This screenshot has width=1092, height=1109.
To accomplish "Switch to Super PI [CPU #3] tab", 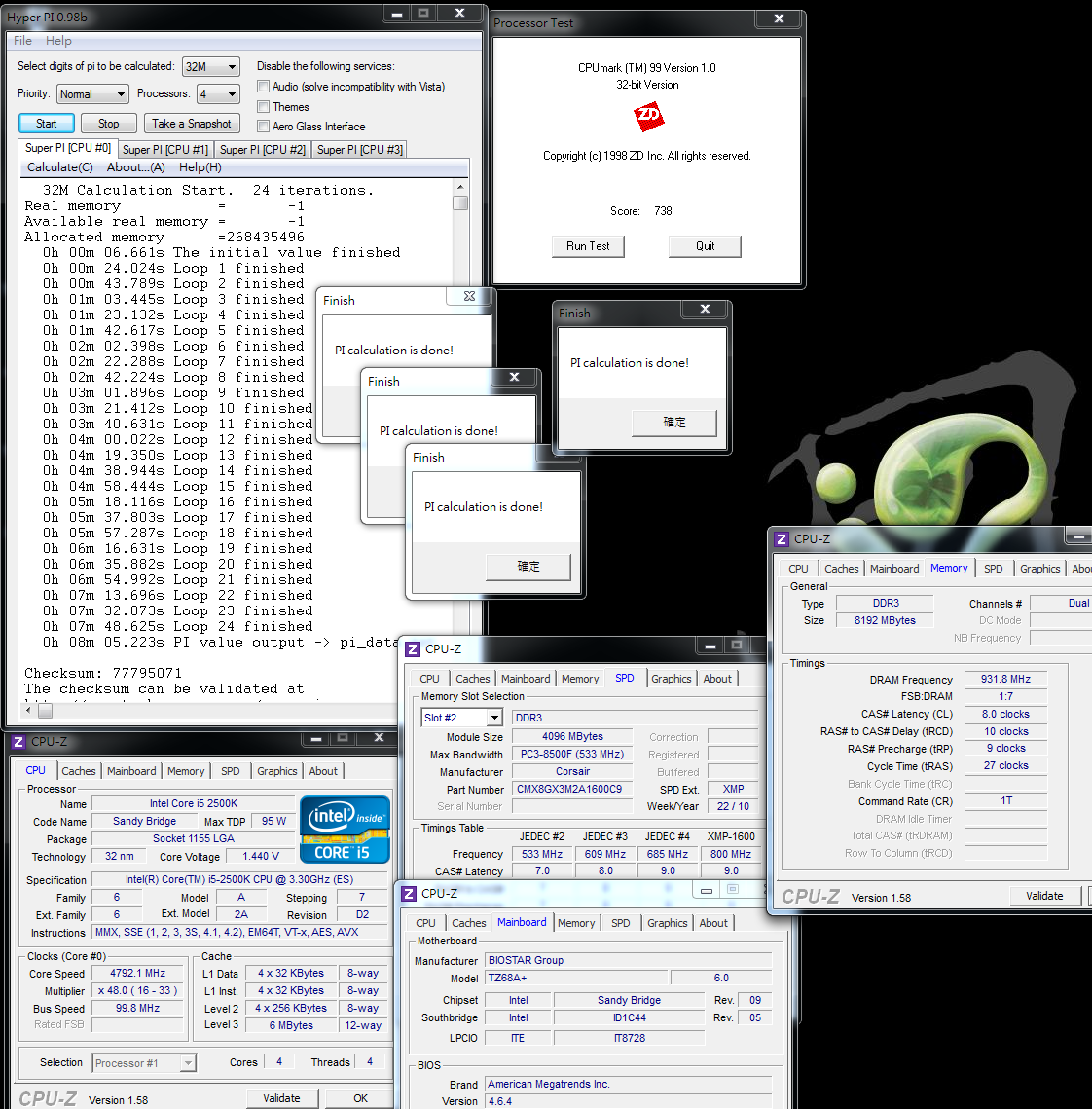I will (360, 150).
